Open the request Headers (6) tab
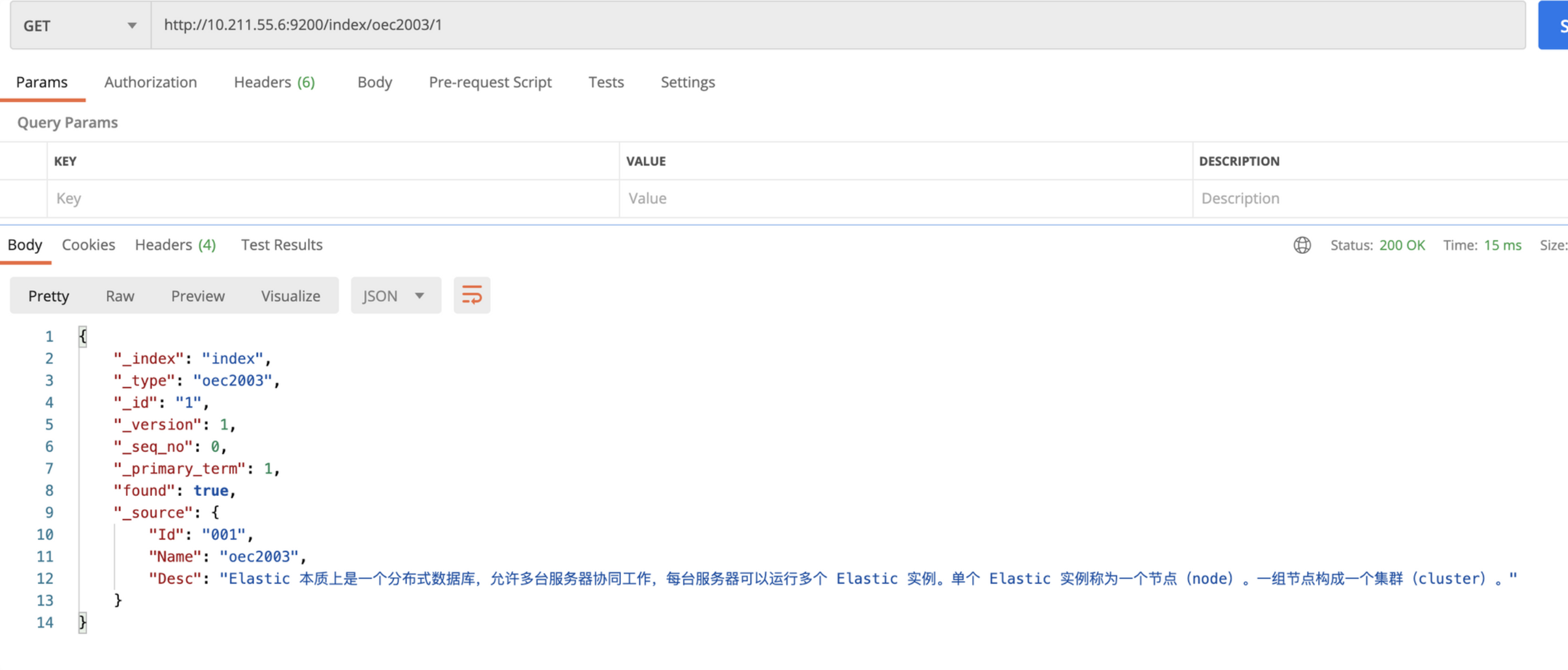This screenshot has height=670, width=1568. (274, 82)
